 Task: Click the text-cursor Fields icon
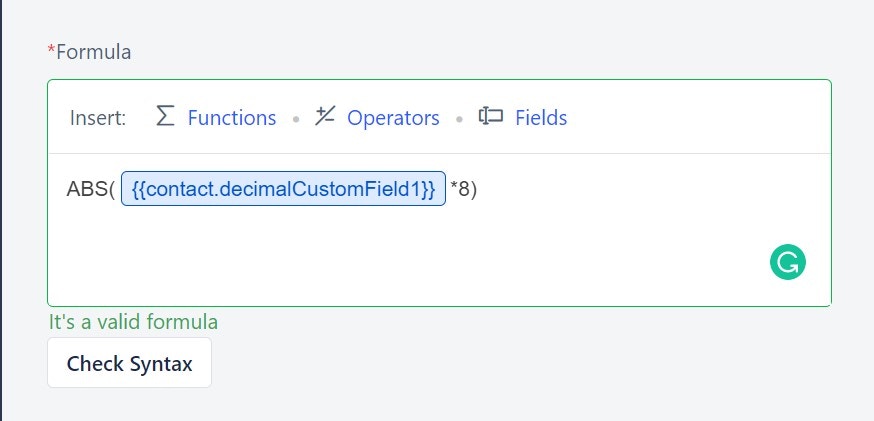491,116
